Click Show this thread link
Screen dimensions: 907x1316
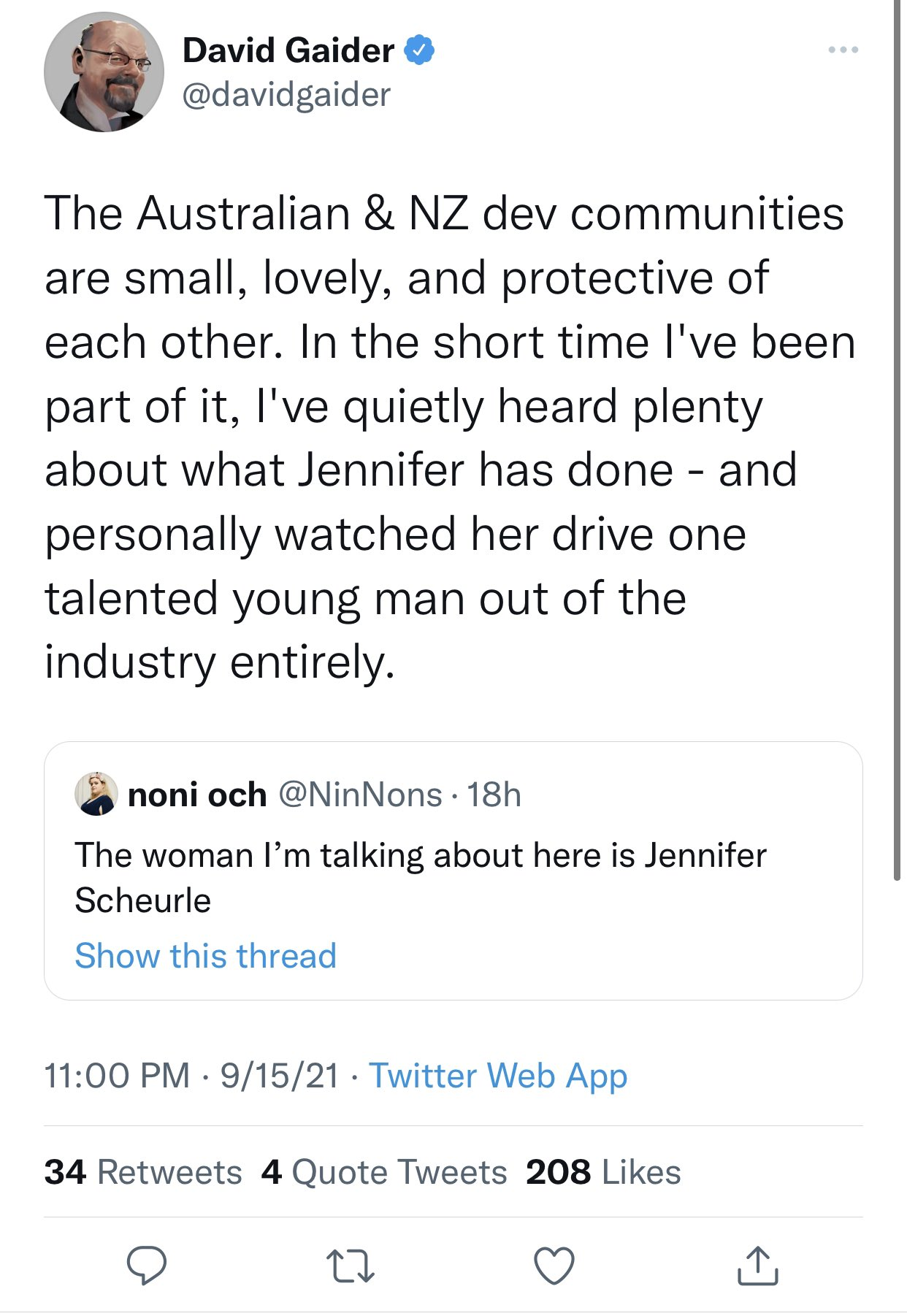(206, 956)
